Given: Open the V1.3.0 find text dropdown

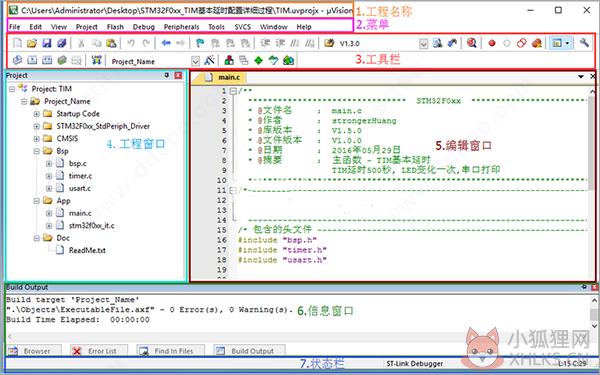Looking at the screenshot, I should [x=423, y=44].
